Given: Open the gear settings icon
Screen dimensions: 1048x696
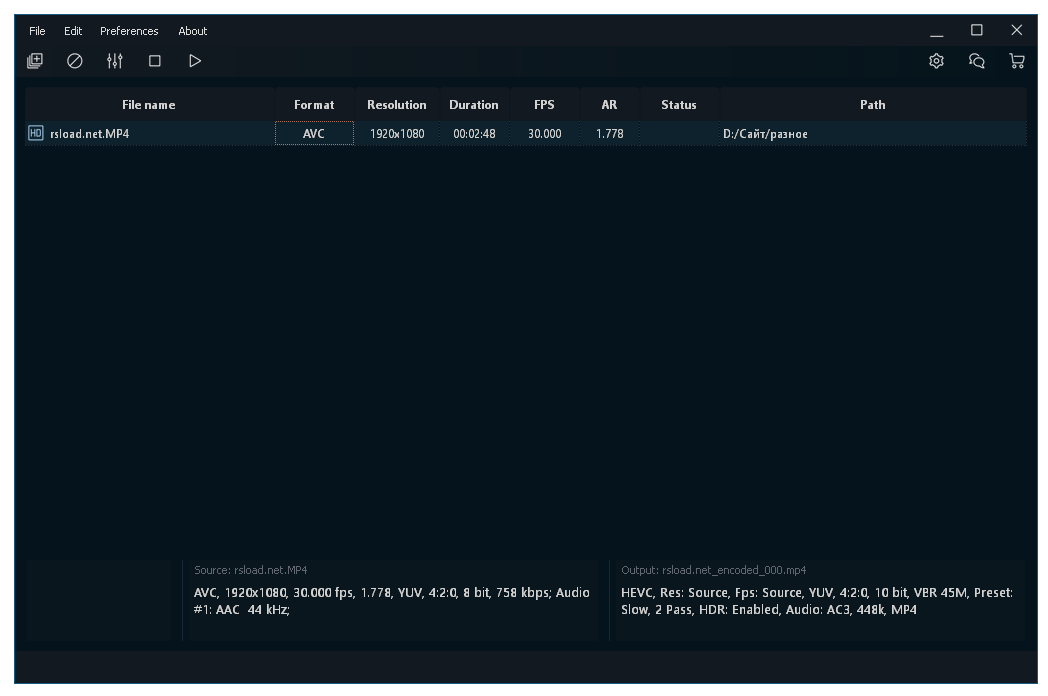Looking at the screenshot, I should [936, 61].
